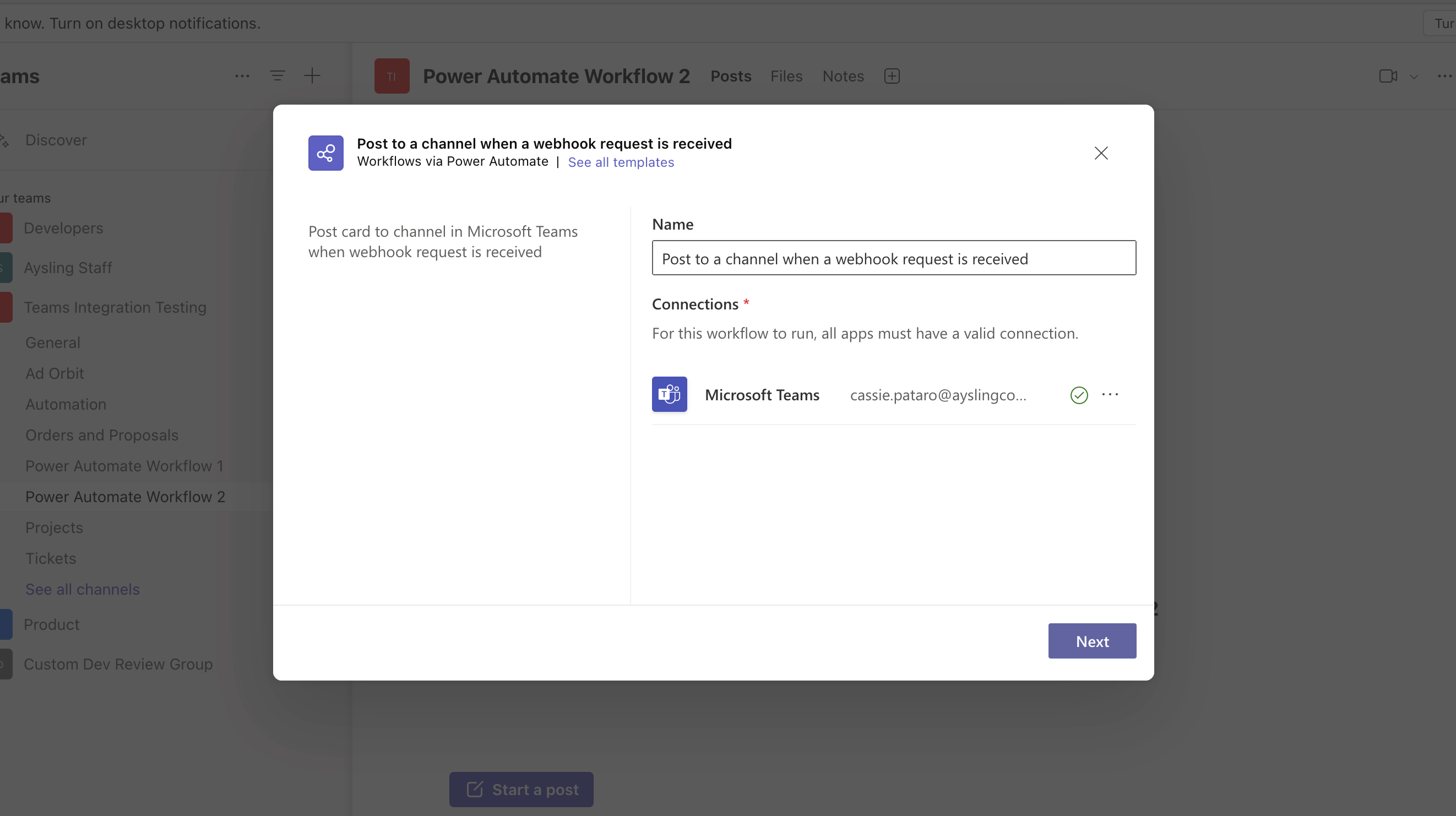
Task: Click the add channel plus icon in sidebar
Action: (312, 75)
